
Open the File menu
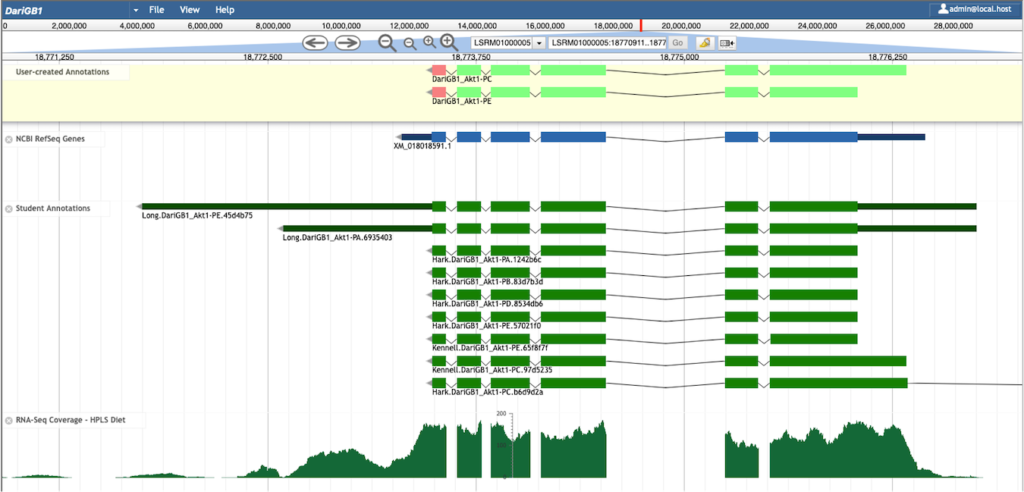[x=156, y=9]
